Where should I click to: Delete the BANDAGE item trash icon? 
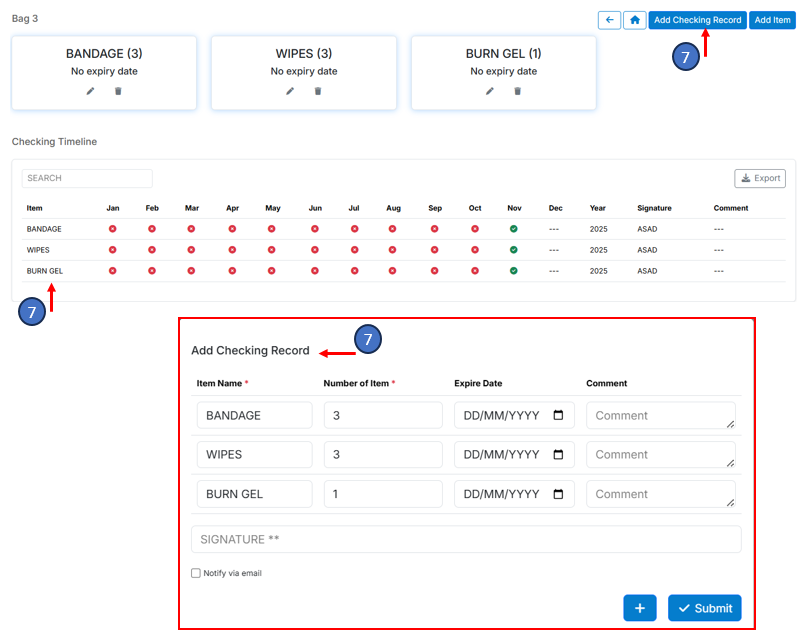118,91
